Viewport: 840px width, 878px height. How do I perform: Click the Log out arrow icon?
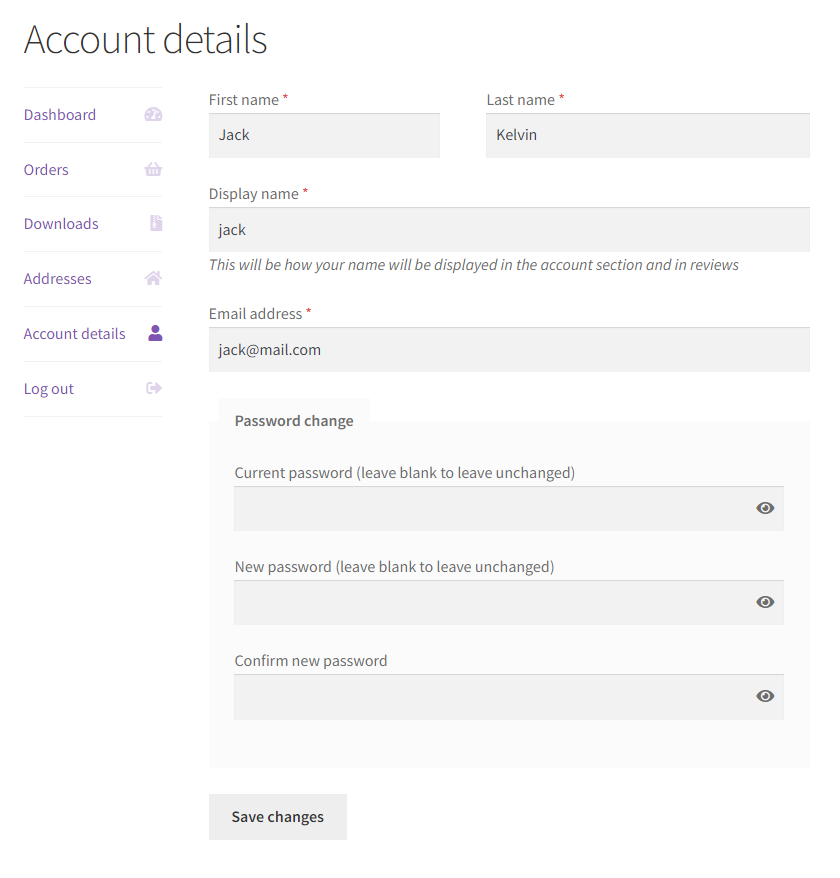[x=154, y=388]
